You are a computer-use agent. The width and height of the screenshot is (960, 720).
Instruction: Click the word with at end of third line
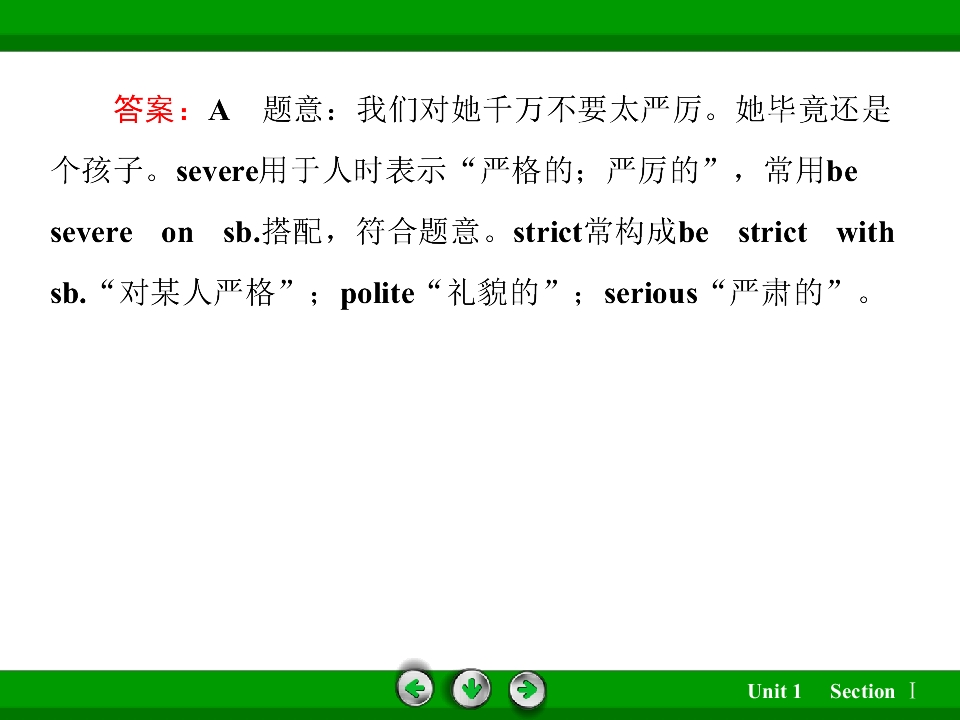865,232
